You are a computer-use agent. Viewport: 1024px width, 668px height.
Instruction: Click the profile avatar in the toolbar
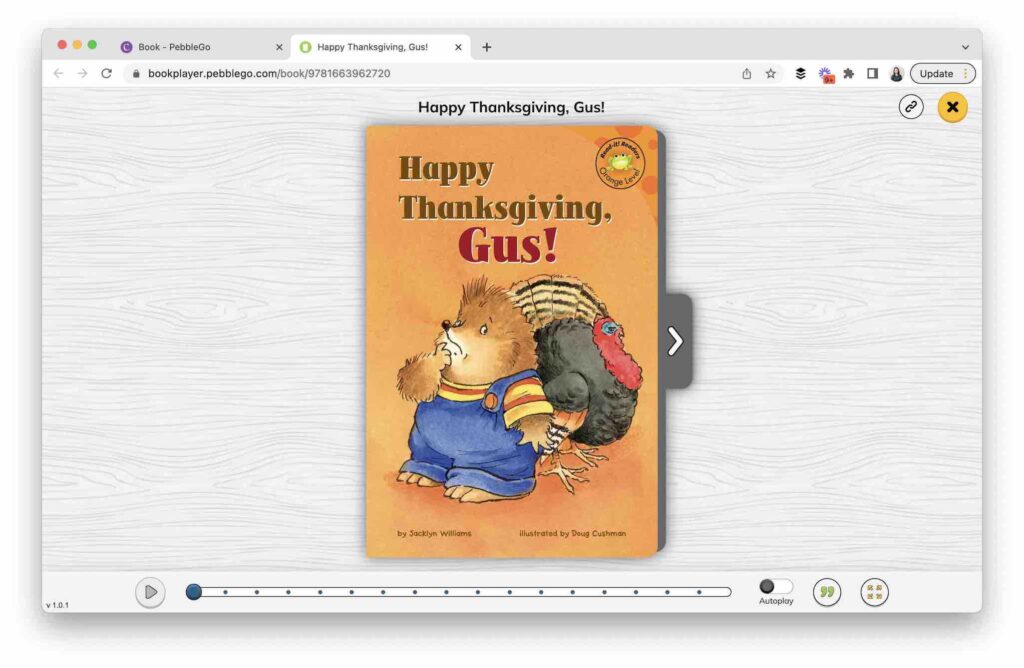point(896,73)
